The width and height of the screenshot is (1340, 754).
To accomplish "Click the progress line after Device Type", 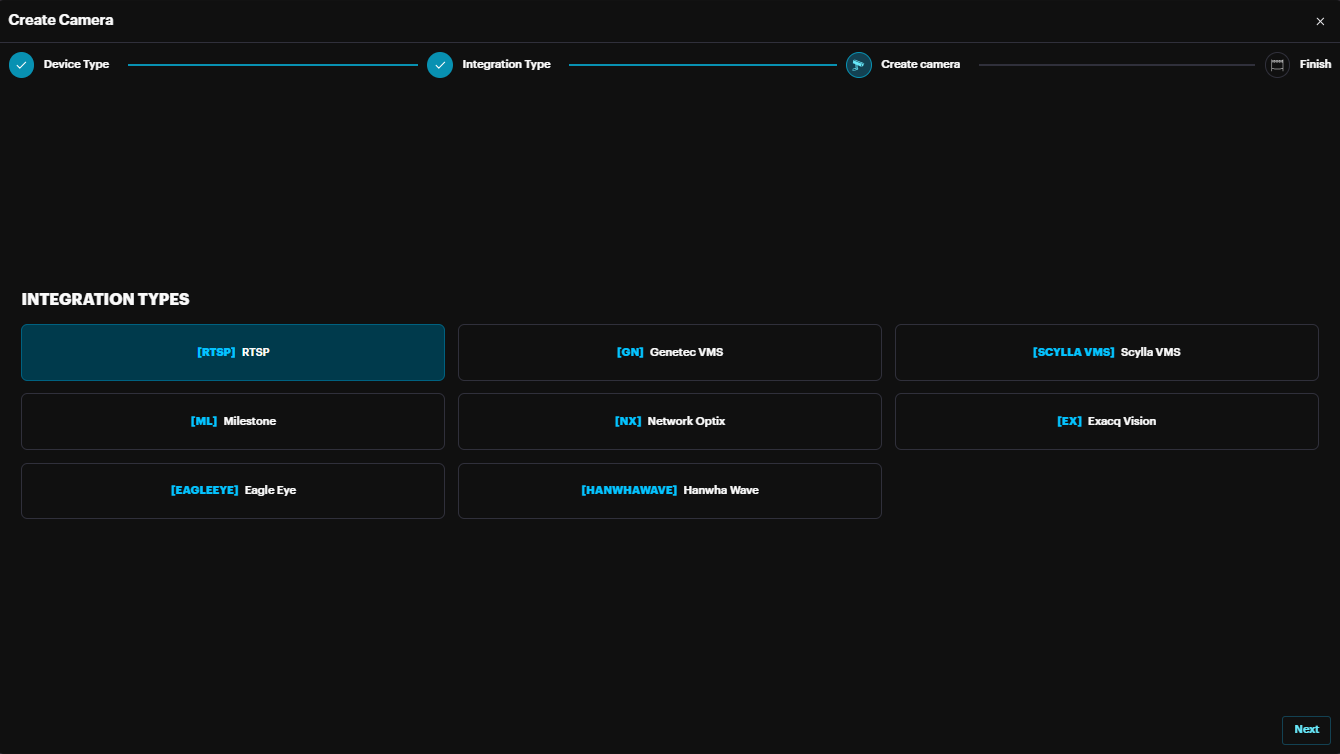I will [x=272, y=65].
